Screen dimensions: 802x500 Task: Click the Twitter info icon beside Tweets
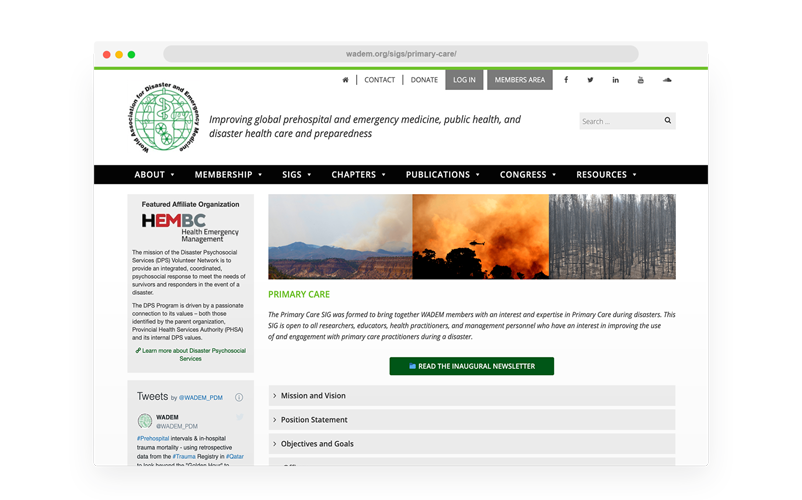[239, 397]
